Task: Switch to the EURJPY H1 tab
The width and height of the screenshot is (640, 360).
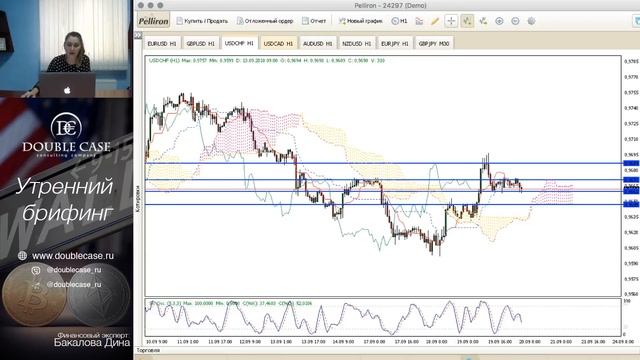Action: [394, 43]
